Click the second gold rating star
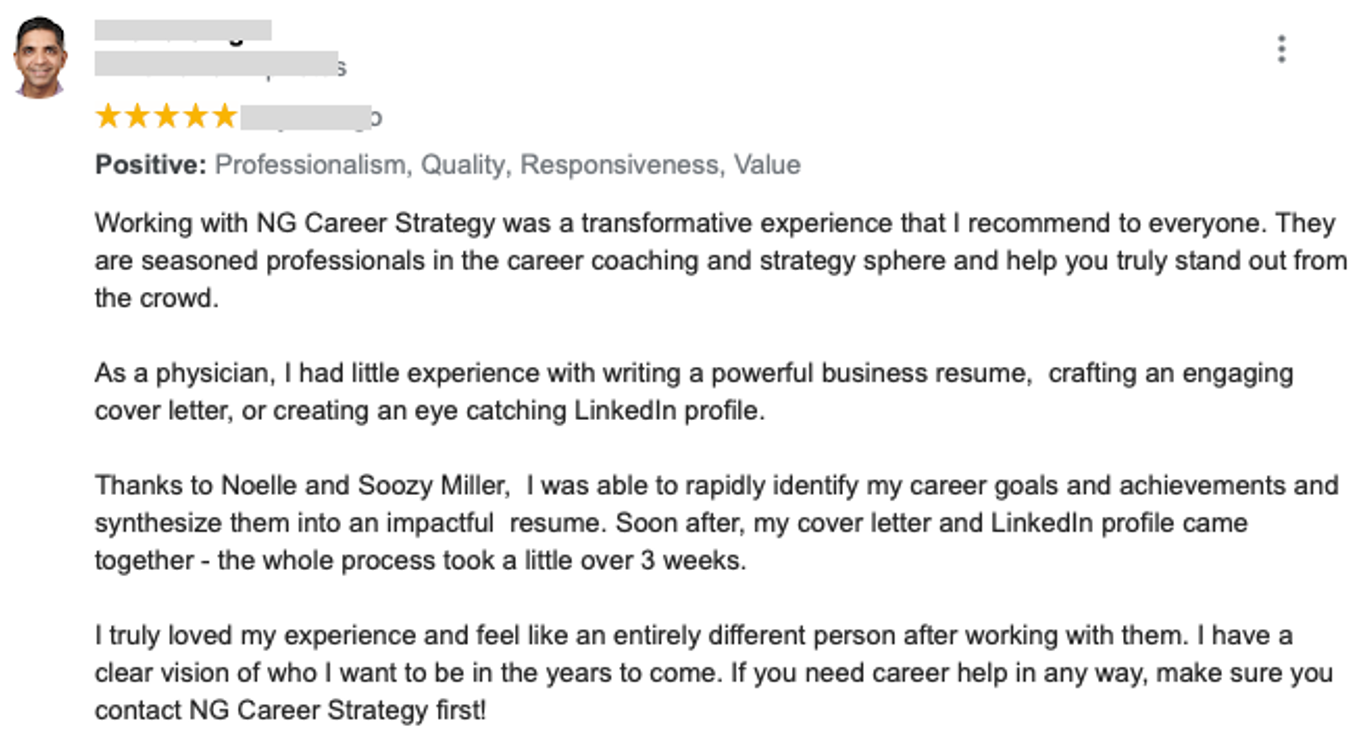The image size is (1362, 739). 137,117
